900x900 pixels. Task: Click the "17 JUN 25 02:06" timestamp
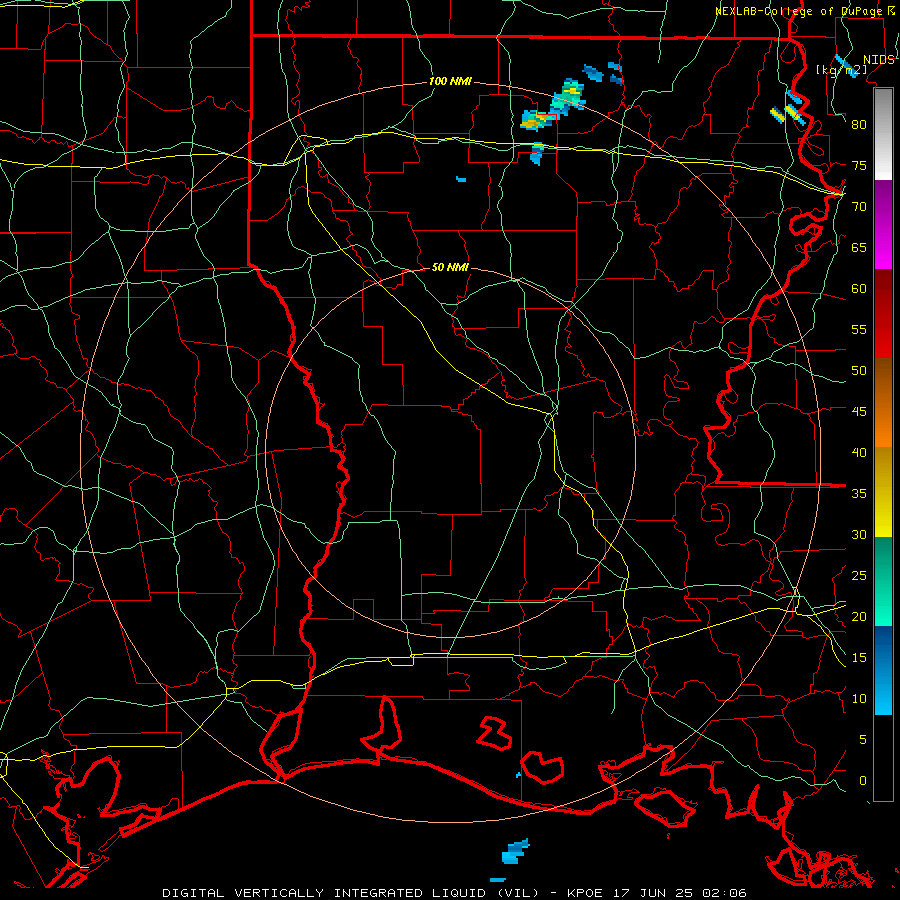(681, 893)
